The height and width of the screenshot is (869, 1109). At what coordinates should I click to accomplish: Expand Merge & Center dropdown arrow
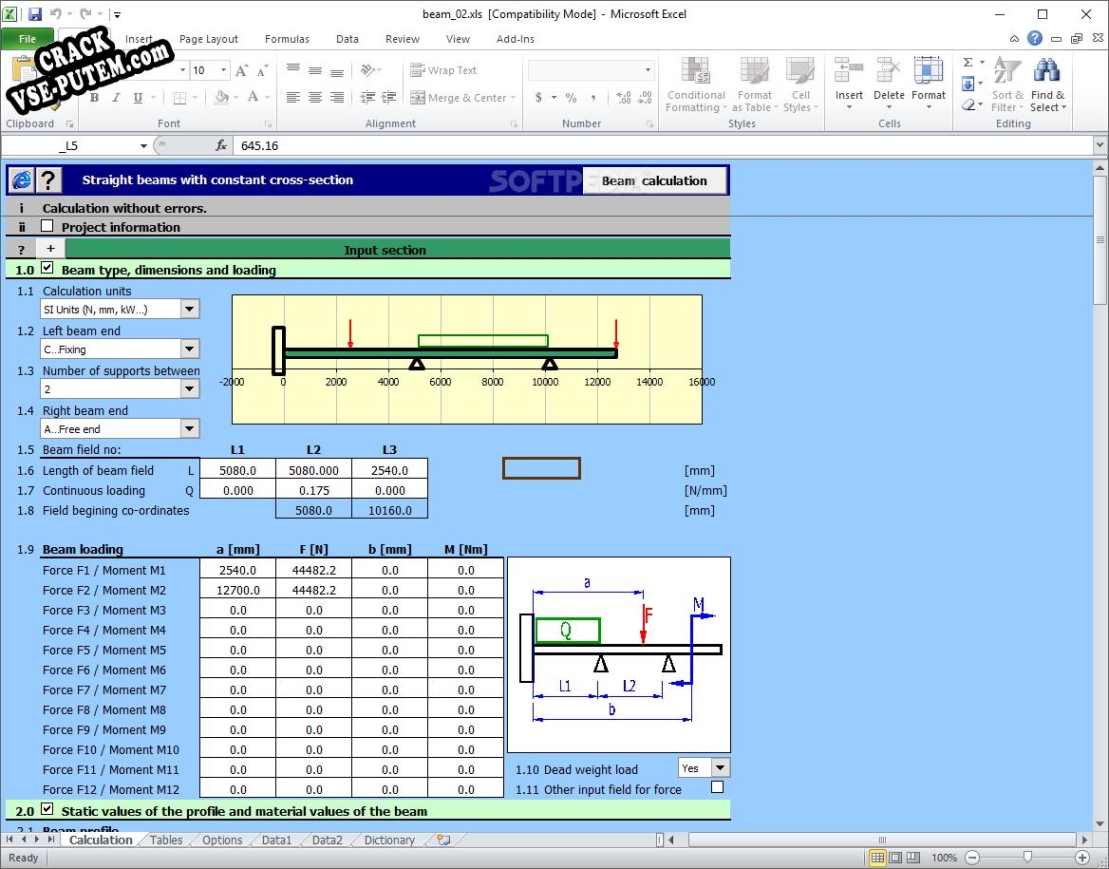click(513, 98)
